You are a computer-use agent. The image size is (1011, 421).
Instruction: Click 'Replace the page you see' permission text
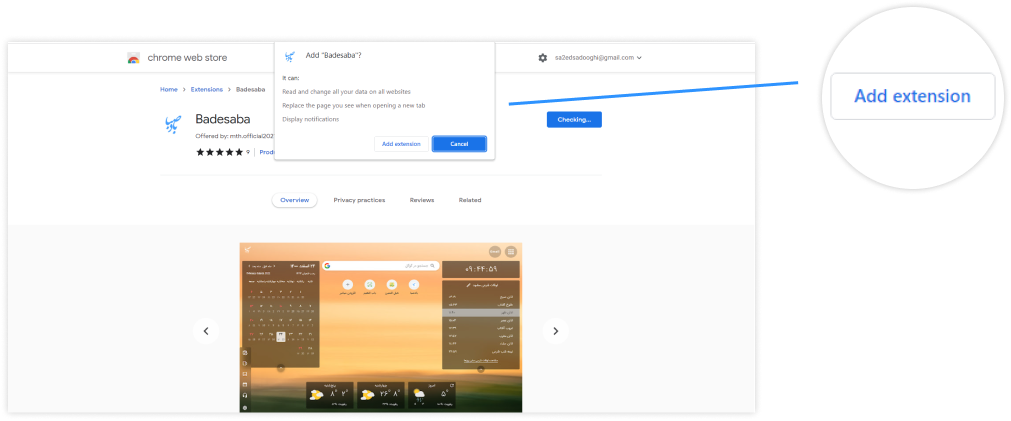353,105
